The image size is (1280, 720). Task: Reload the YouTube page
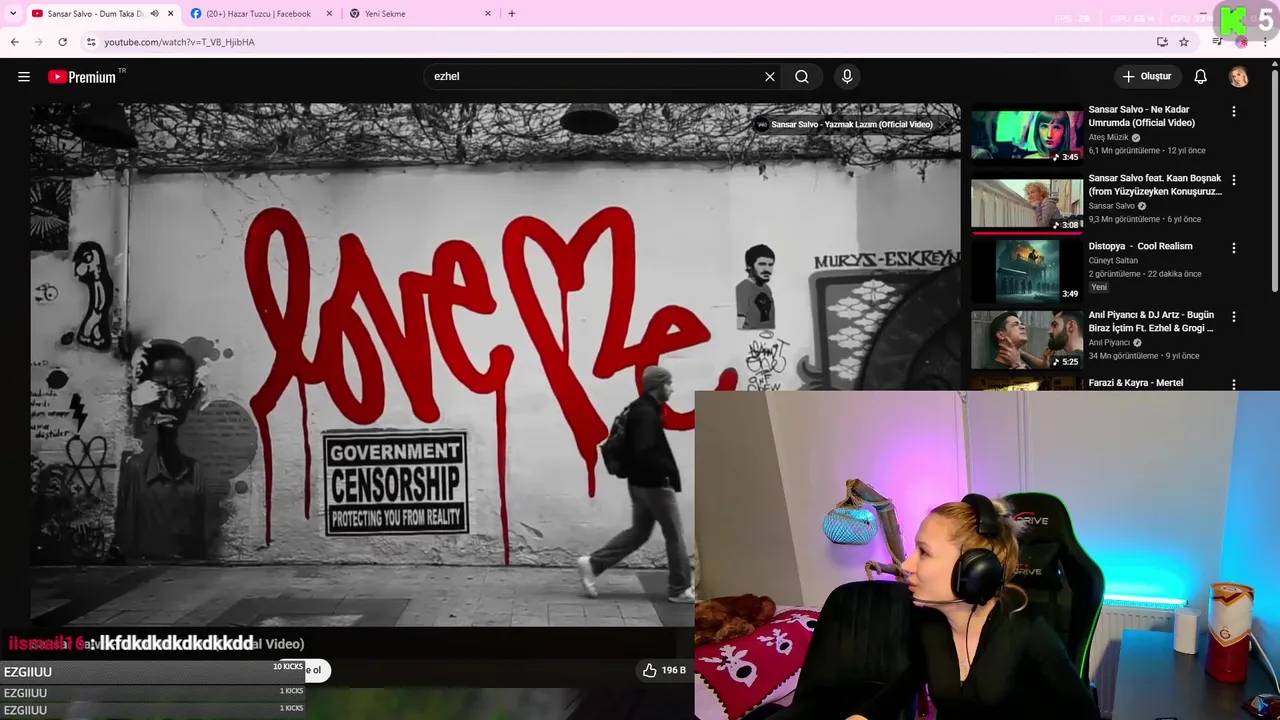pos(62,42)
